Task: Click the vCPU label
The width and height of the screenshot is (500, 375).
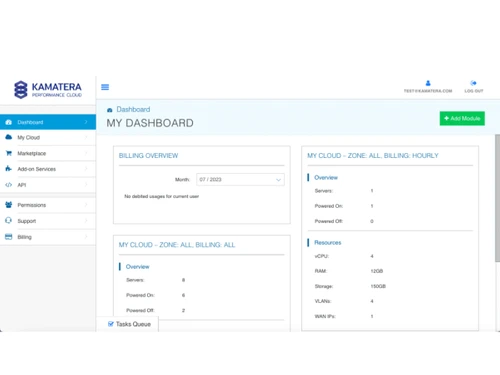Action: pyautogui.click(x=322, y=256)
